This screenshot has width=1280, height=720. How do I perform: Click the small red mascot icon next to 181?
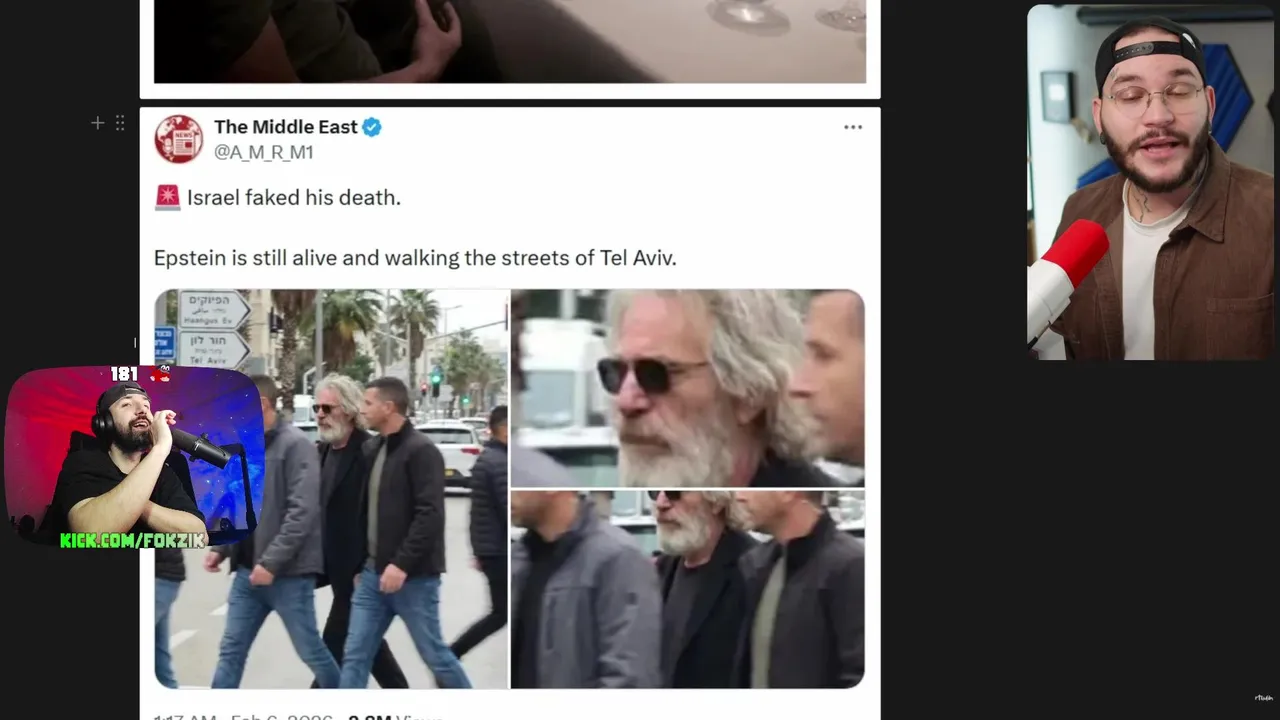[159, 374]
